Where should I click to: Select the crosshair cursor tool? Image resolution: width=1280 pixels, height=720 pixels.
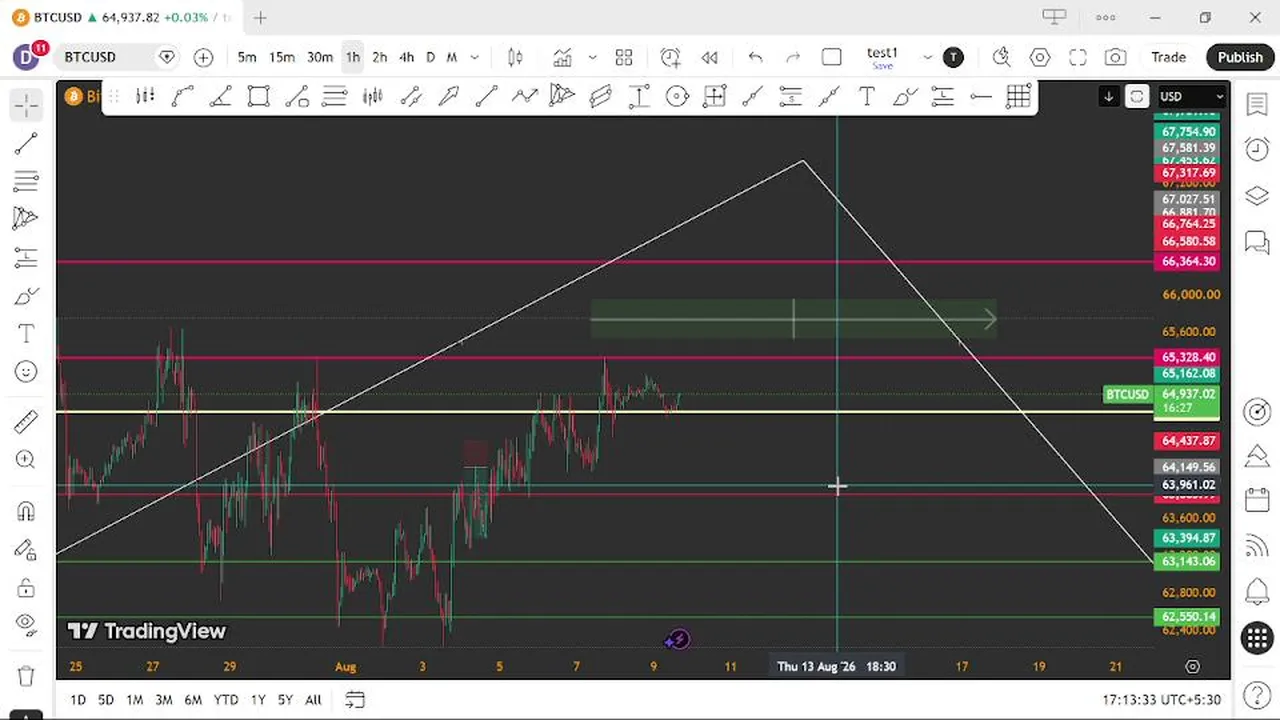click(x=26, y=105)
